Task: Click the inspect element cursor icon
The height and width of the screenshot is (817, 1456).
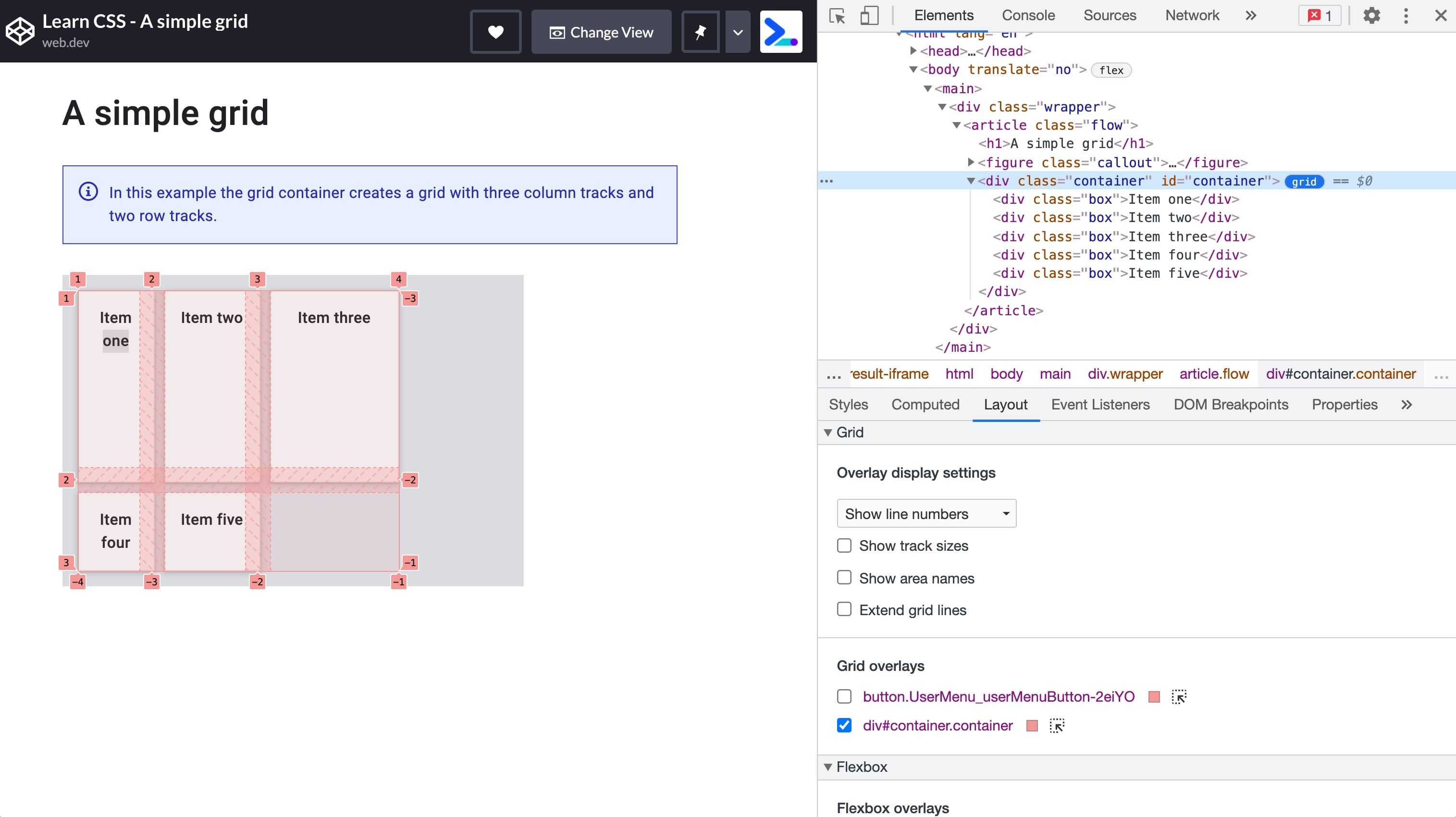Action: point(838,15)
